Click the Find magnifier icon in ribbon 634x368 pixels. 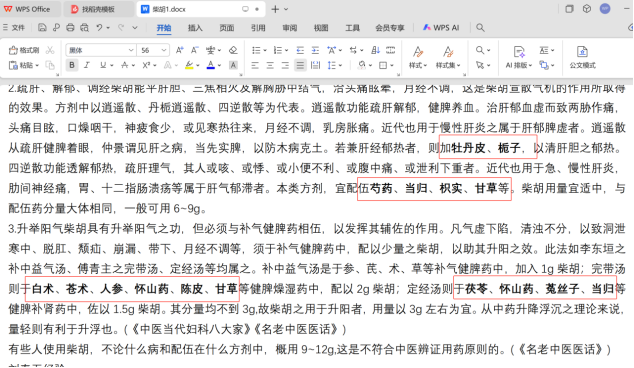[480, 50]
